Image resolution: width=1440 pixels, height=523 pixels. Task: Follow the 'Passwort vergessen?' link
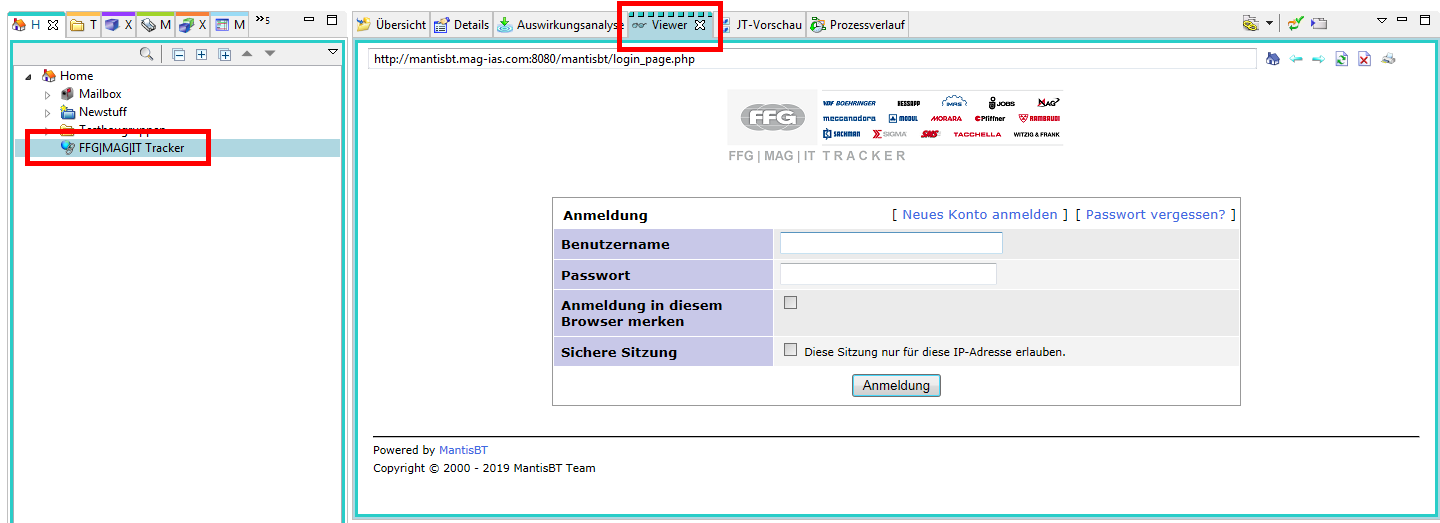point(1155,215)
